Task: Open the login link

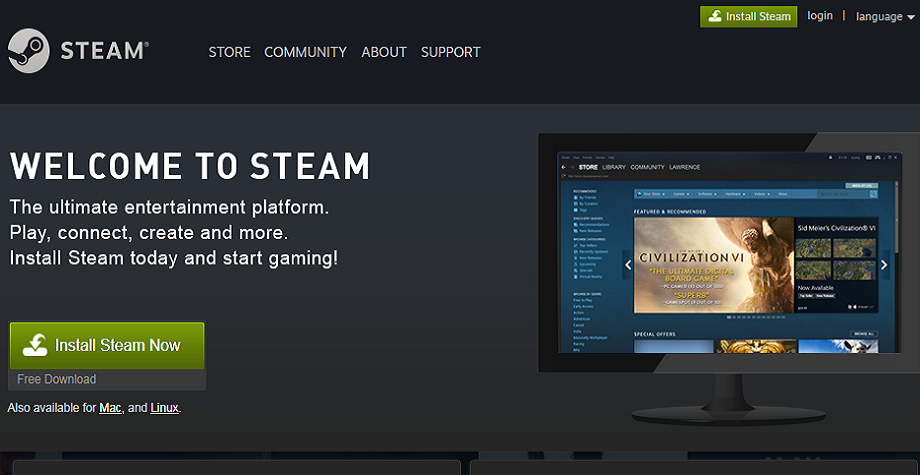Action: tap(820, 16)
